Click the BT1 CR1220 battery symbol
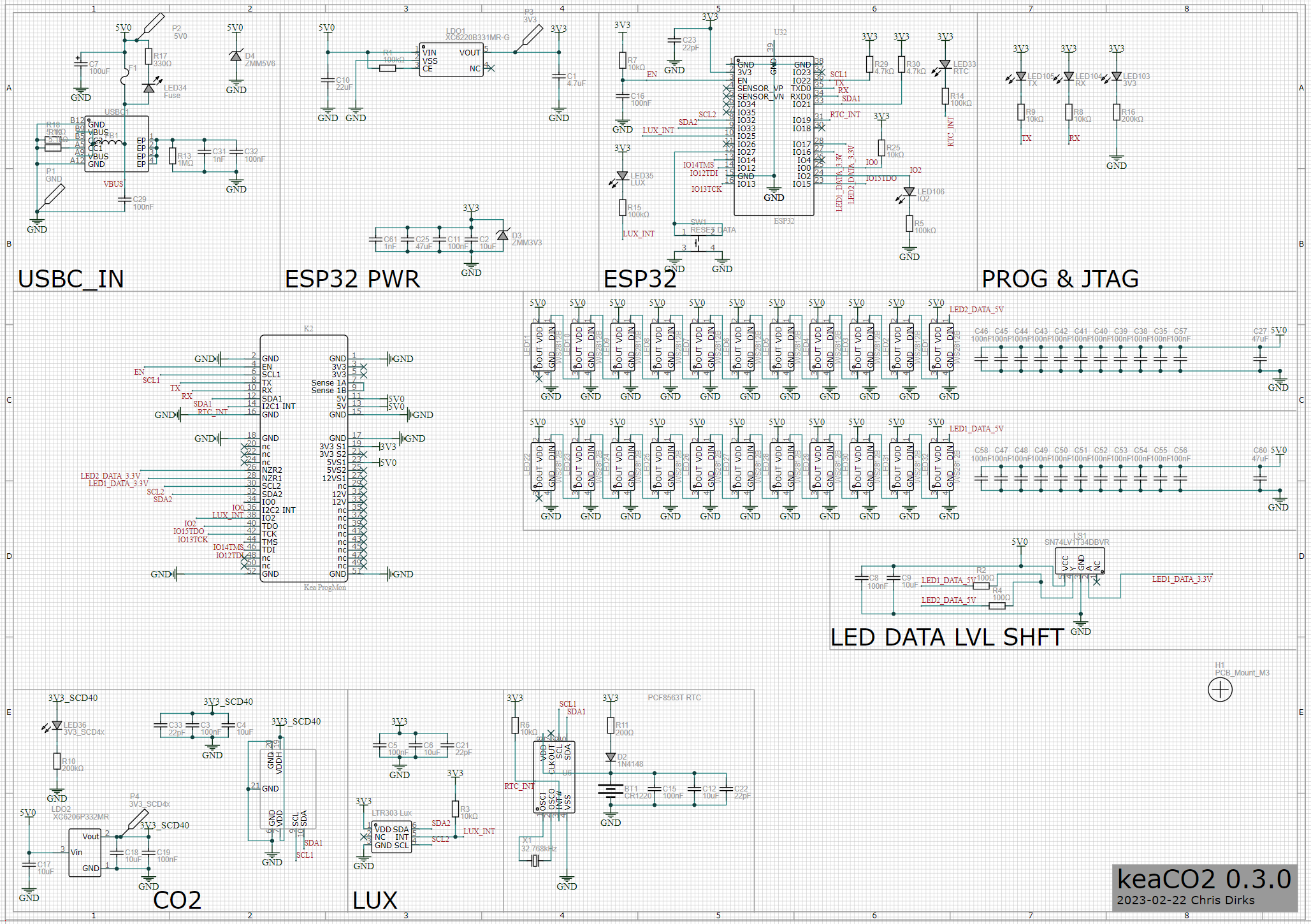The image size is (1311, 924). pyautogui.click(x=611, y=791)
